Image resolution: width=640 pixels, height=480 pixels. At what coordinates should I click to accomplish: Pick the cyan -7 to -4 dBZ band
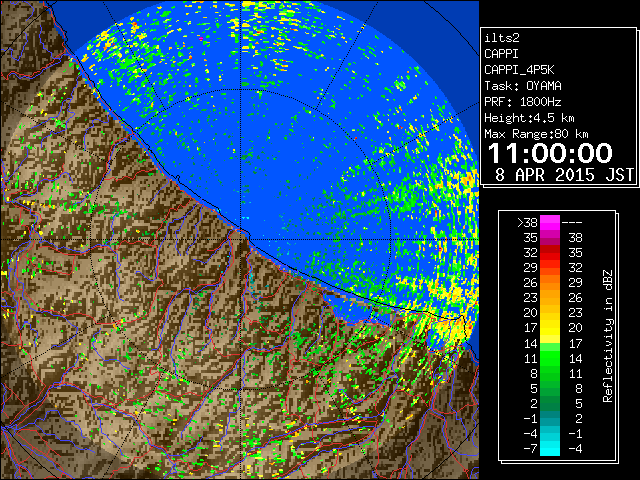pyautogui.click(x=550, y=449)
